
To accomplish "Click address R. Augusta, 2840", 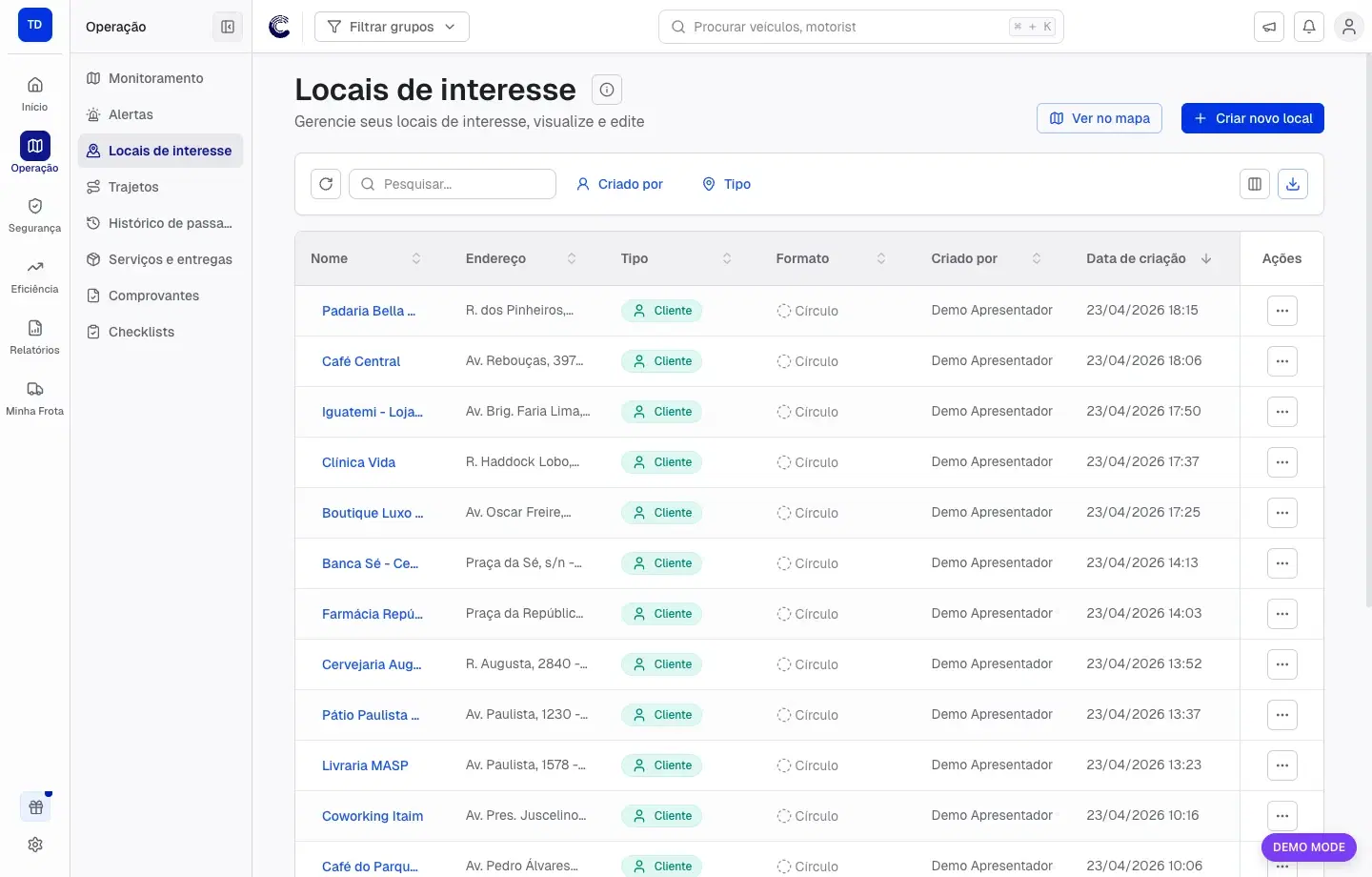I will point(527,663).
